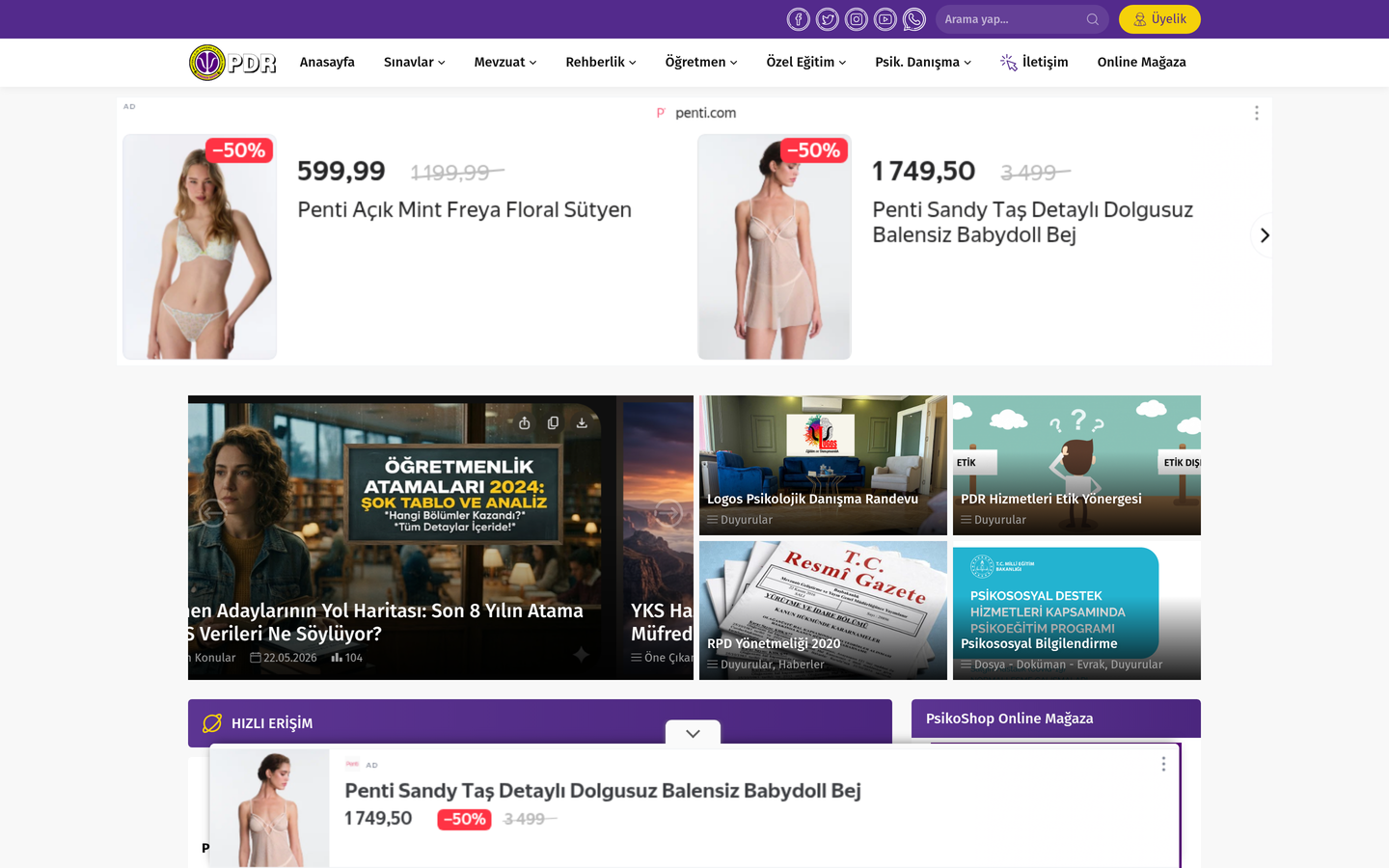
Task: Open RPD Yönetmeliği 2020 card
Action: [823, 610]
